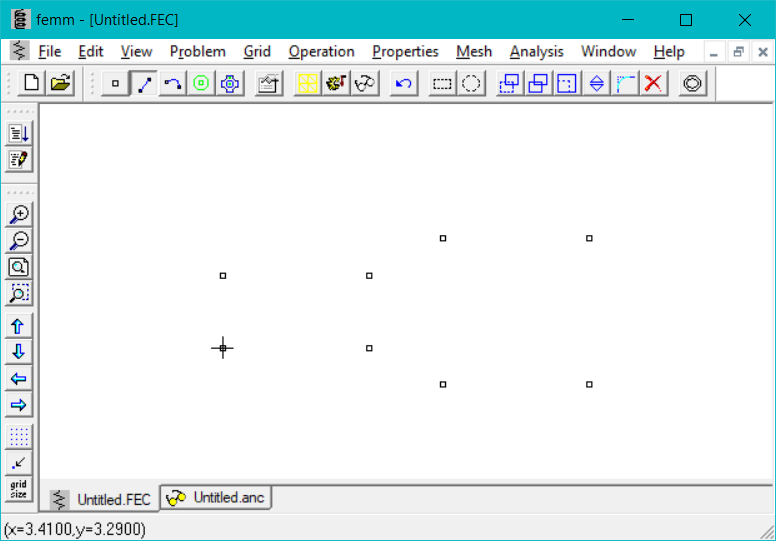This screenshot has height=541, width=776.
Task: Open the Operation menu
Action: (x=322, y=51)
